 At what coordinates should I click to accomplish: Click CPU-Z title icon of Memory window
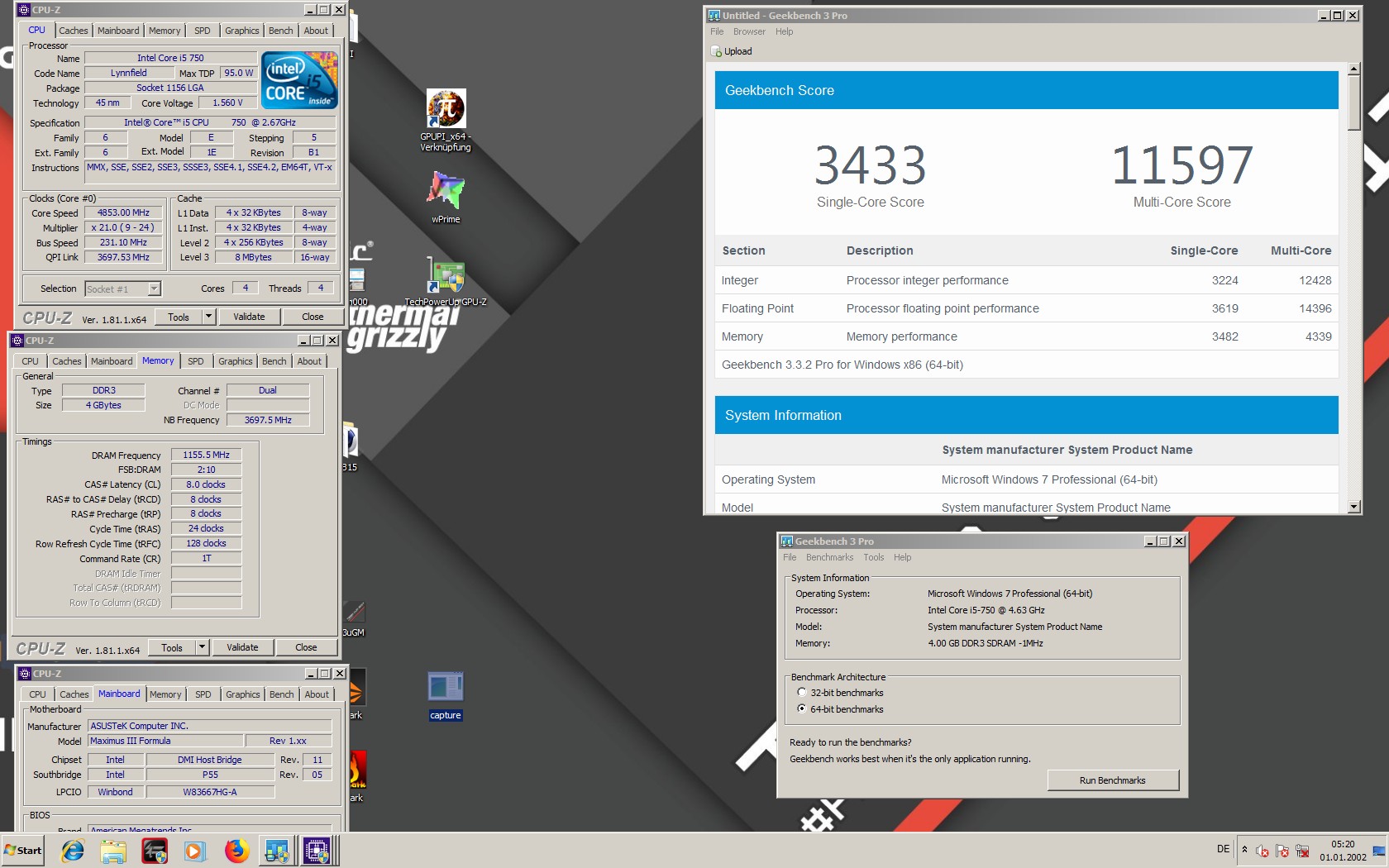(17, 341)
